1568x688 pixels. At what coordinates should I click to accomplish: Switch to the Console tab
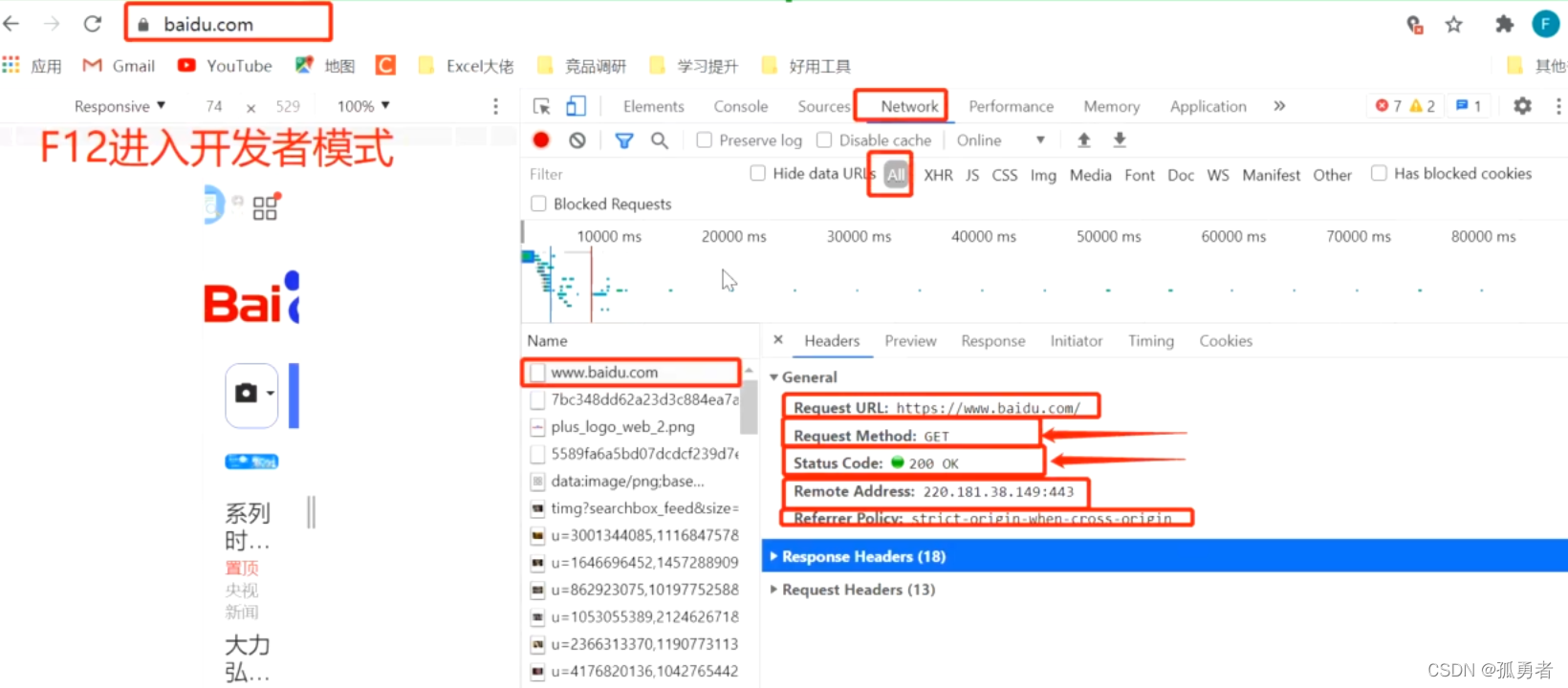point(741,106)
